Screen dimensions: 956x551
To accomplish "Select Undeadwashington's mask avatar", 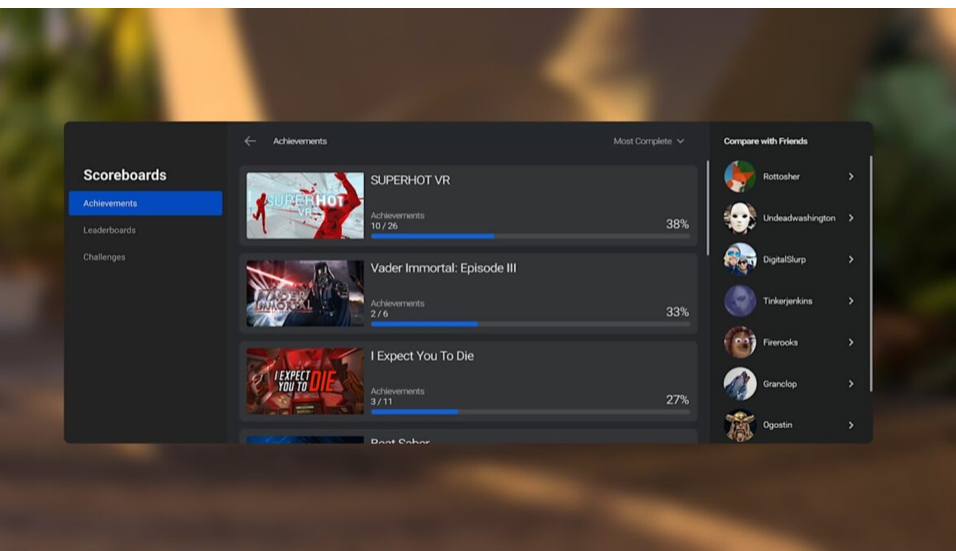I will (x=740, y=218).
